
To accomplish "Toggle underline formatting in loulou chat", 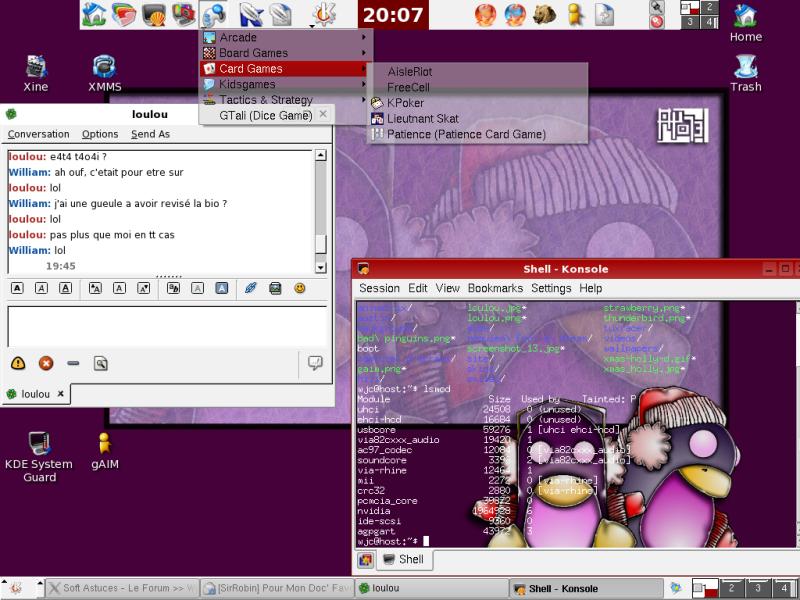I will [65, 288].
